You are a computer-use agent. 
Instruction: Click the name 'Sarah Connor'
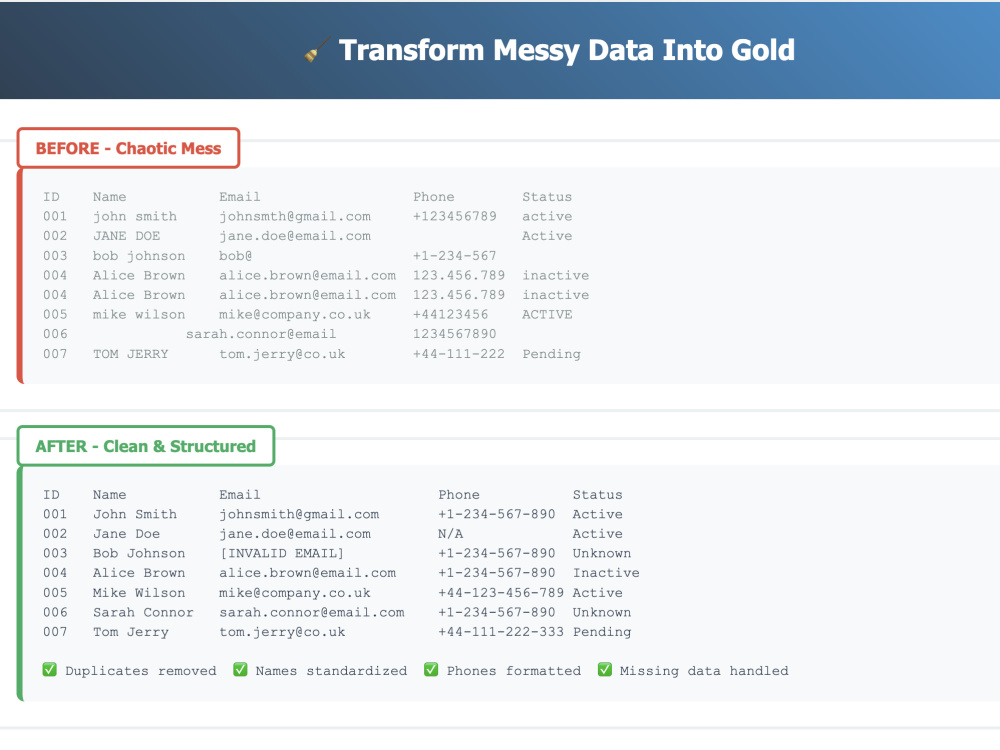tap(143, 612)
